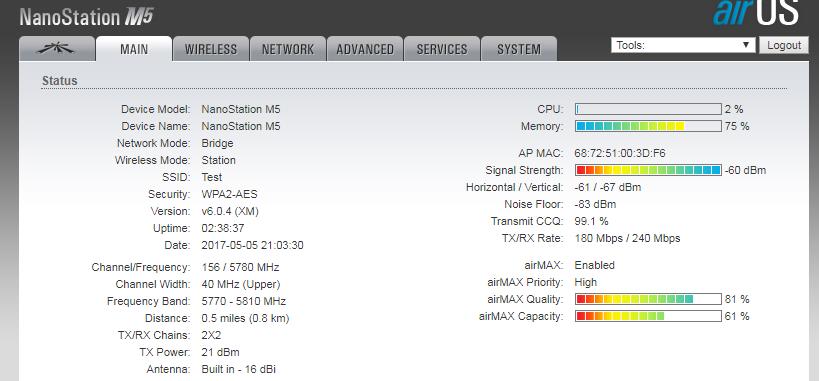Click the Signal Strength bar

pos(648,170)
